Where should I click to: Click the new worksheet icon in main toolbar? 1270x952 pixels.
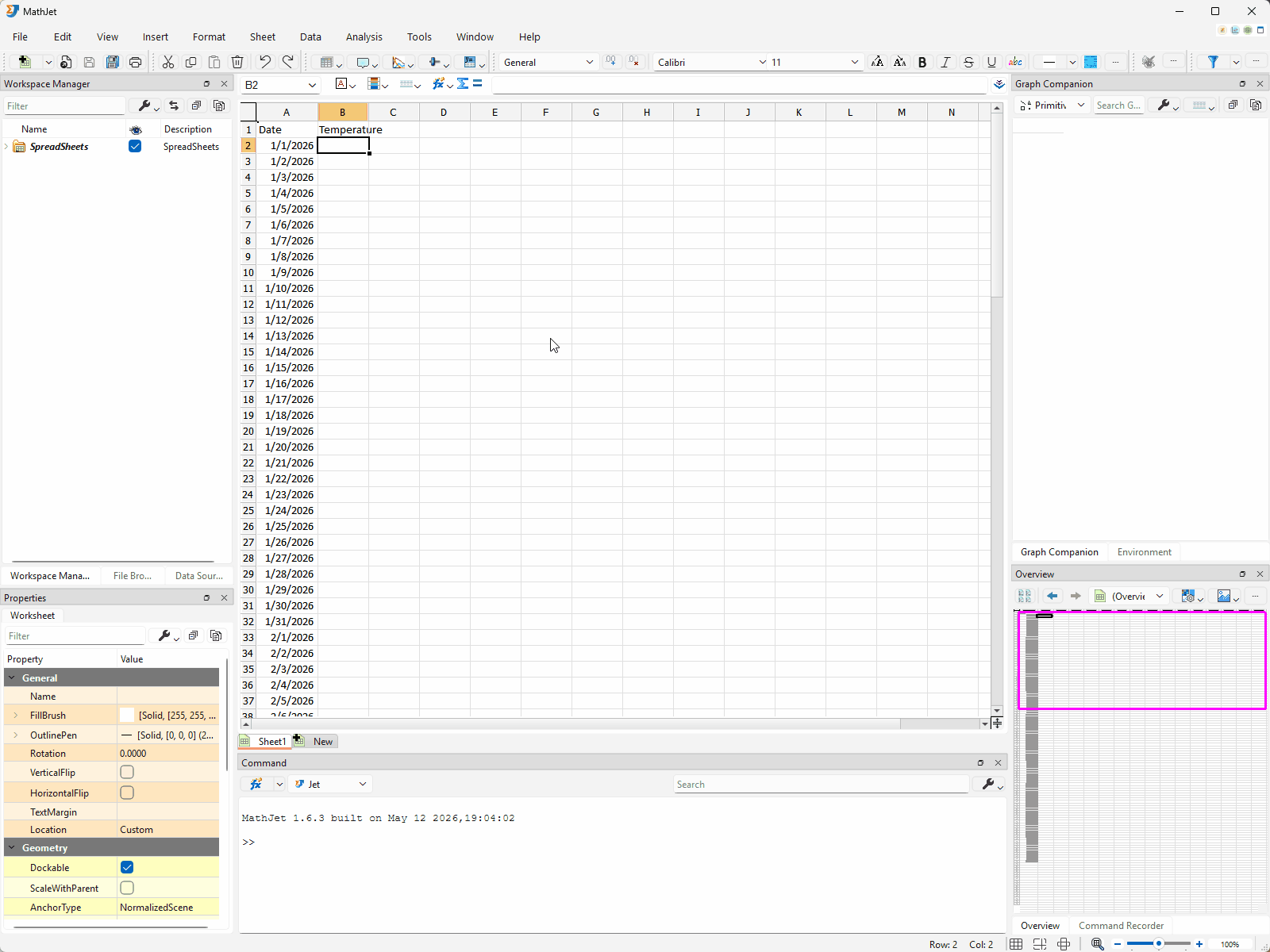pyautogui.click(x=25, y=62)
